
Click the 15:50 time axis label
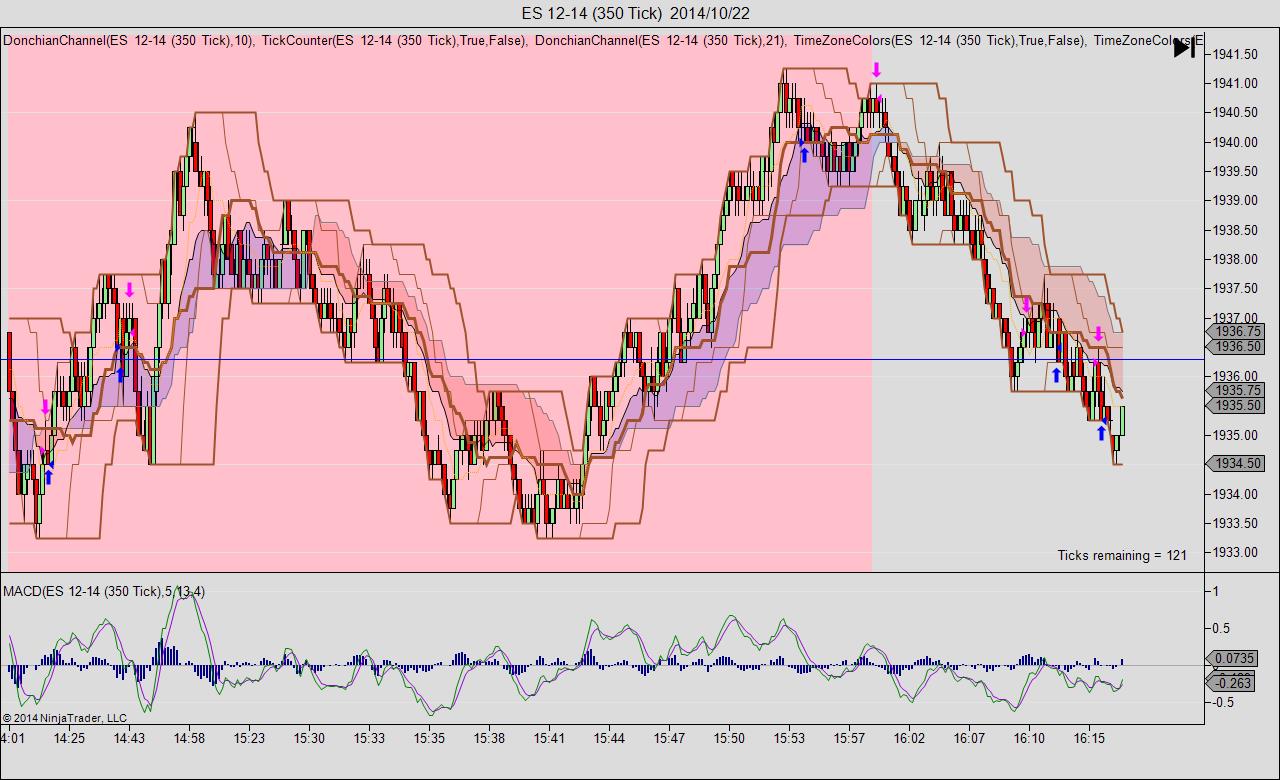[729, 738]
